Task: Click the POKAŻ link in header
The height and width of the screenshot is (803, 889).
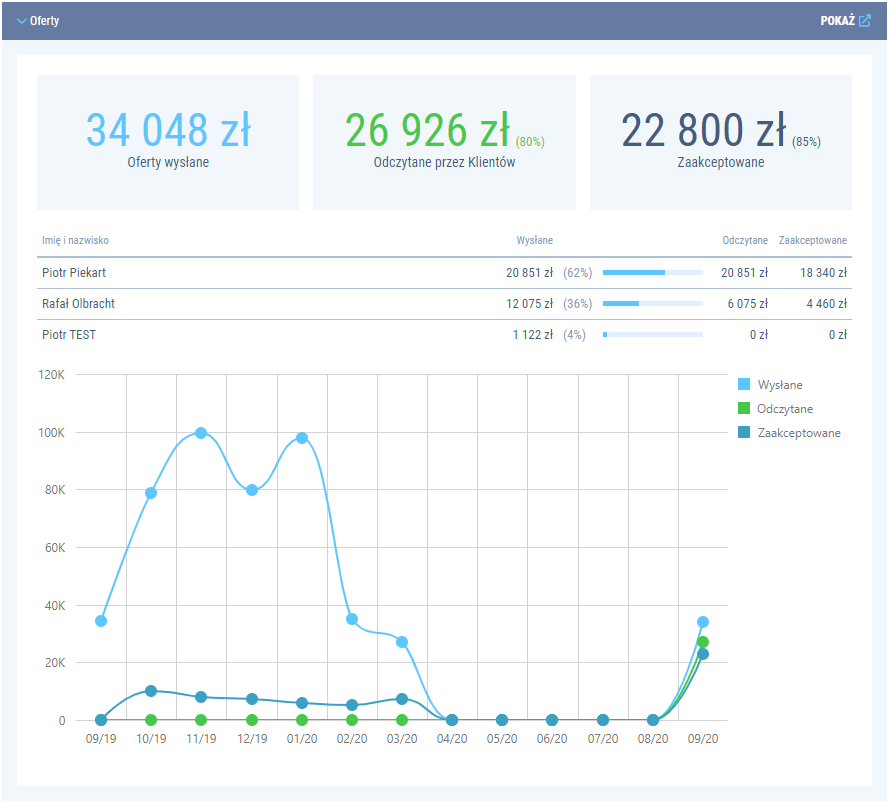Action: [x=837, y=20]
